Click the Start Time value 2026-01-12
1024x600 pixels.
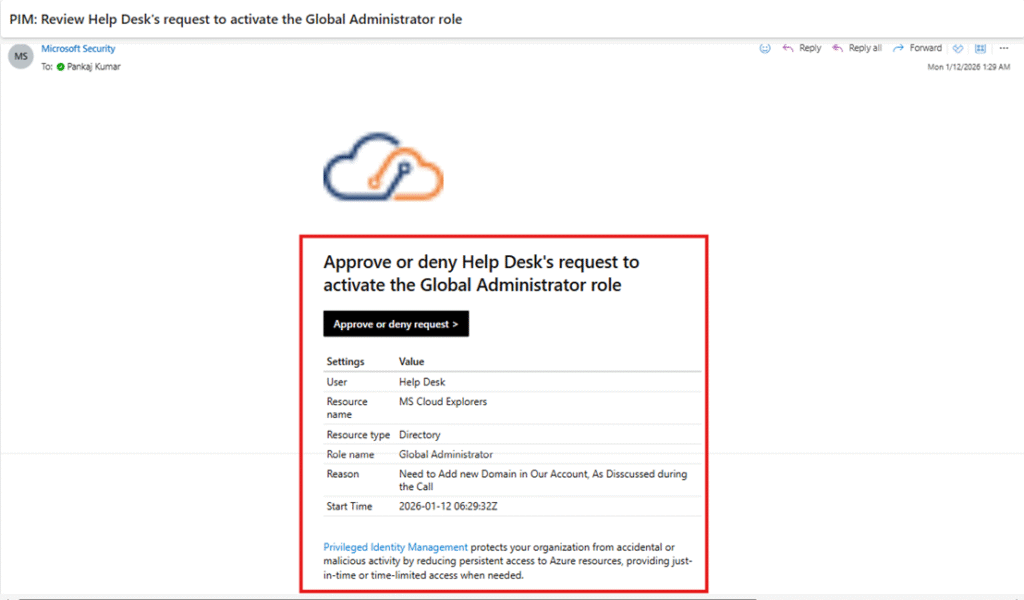coord(448,507)
